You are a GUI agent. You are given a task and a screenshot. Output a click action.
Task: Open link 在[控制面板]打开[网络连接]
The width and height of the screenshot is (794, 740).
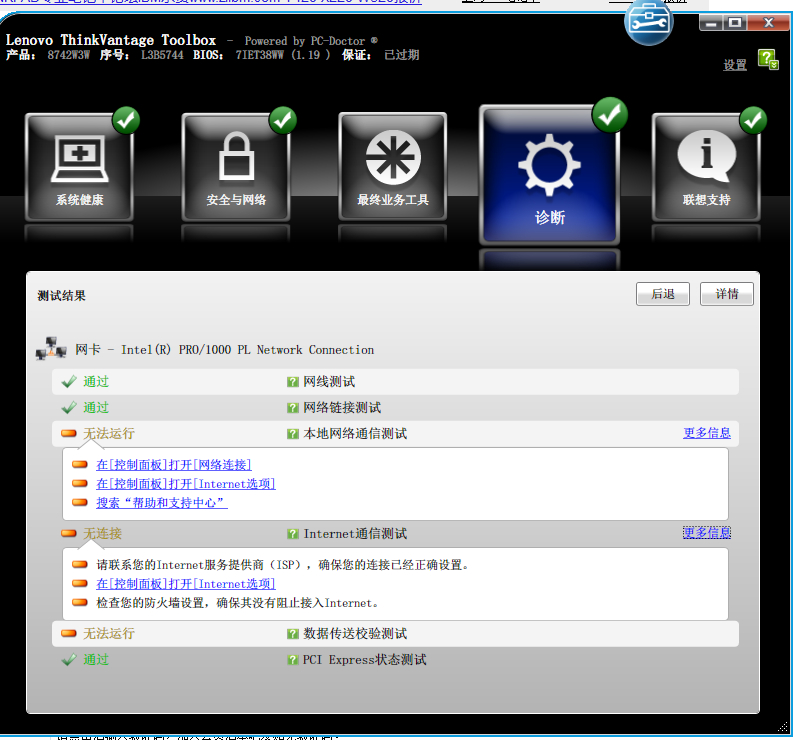tap(174, 465)
